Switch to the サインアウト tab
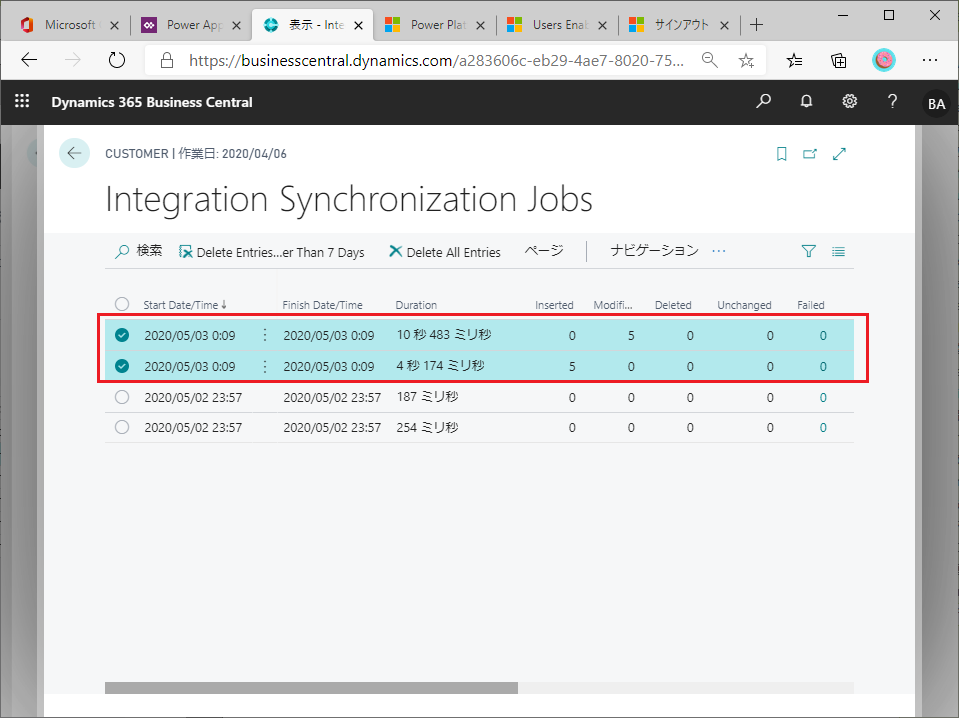The height and width of the screenshot is (718, 959). coord(672,25)
